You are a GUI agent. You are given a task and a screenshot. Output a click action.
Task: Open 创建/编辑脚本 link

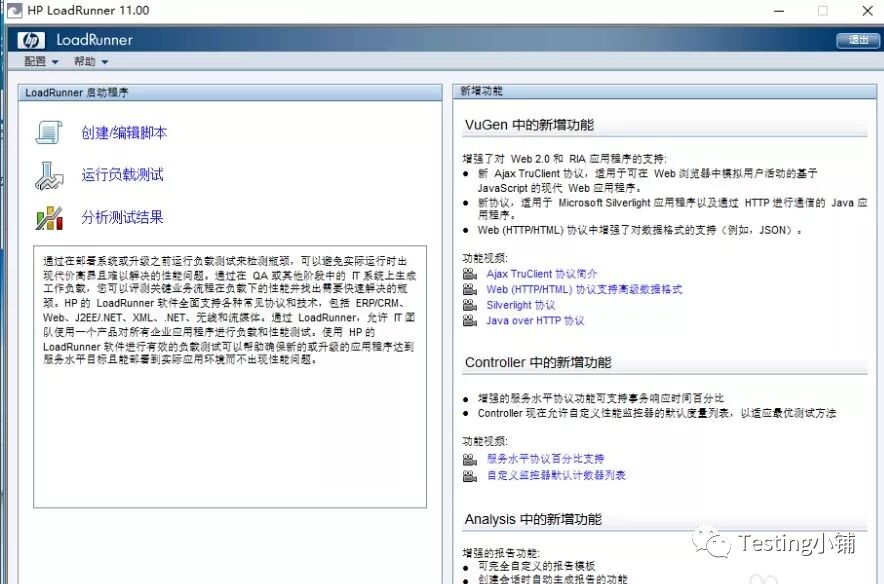(x=124, y=132)
